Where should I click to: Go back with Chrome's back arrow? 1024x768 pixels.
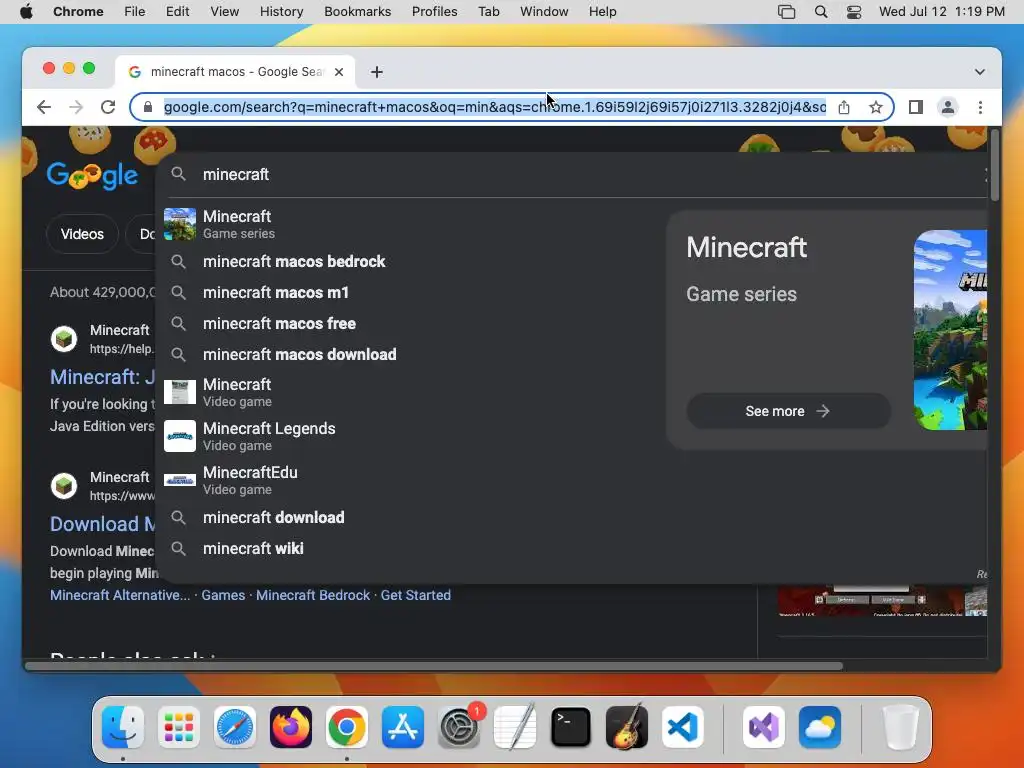point(44,107)
